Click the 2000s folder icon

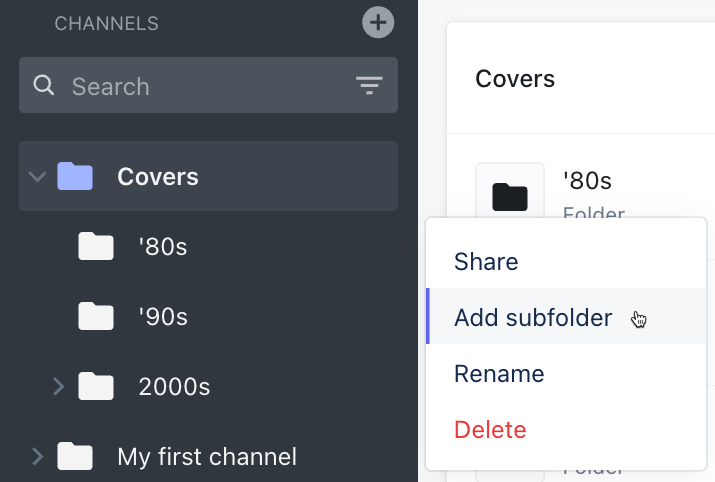click(96, 386)
